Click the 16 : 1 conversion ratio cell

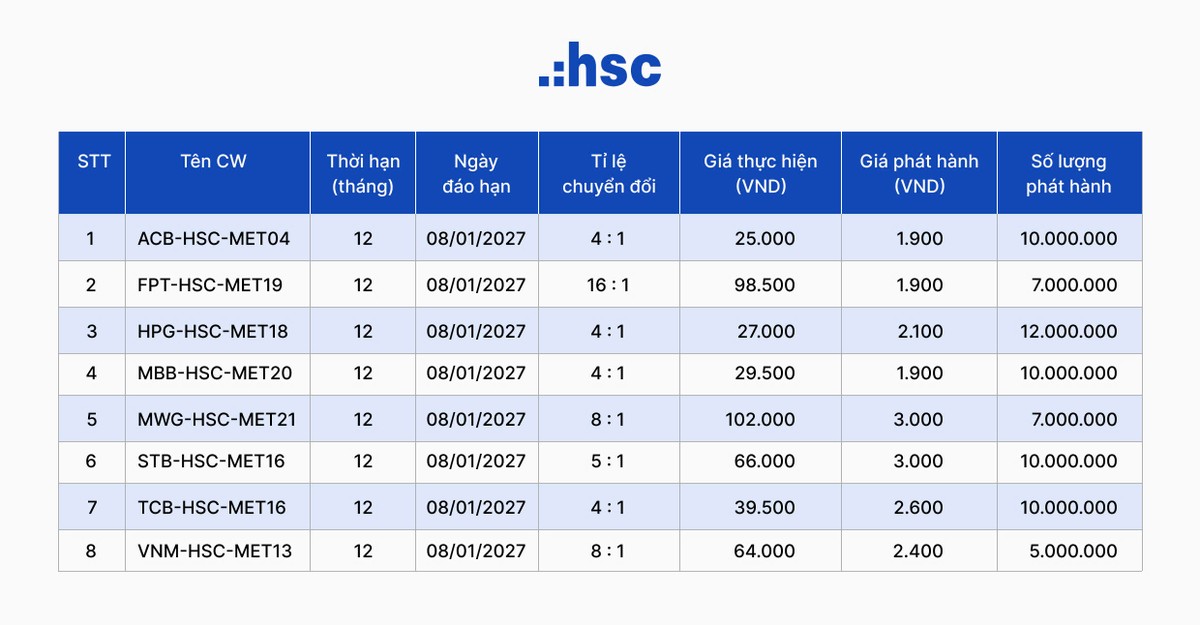tap(608, 285)
